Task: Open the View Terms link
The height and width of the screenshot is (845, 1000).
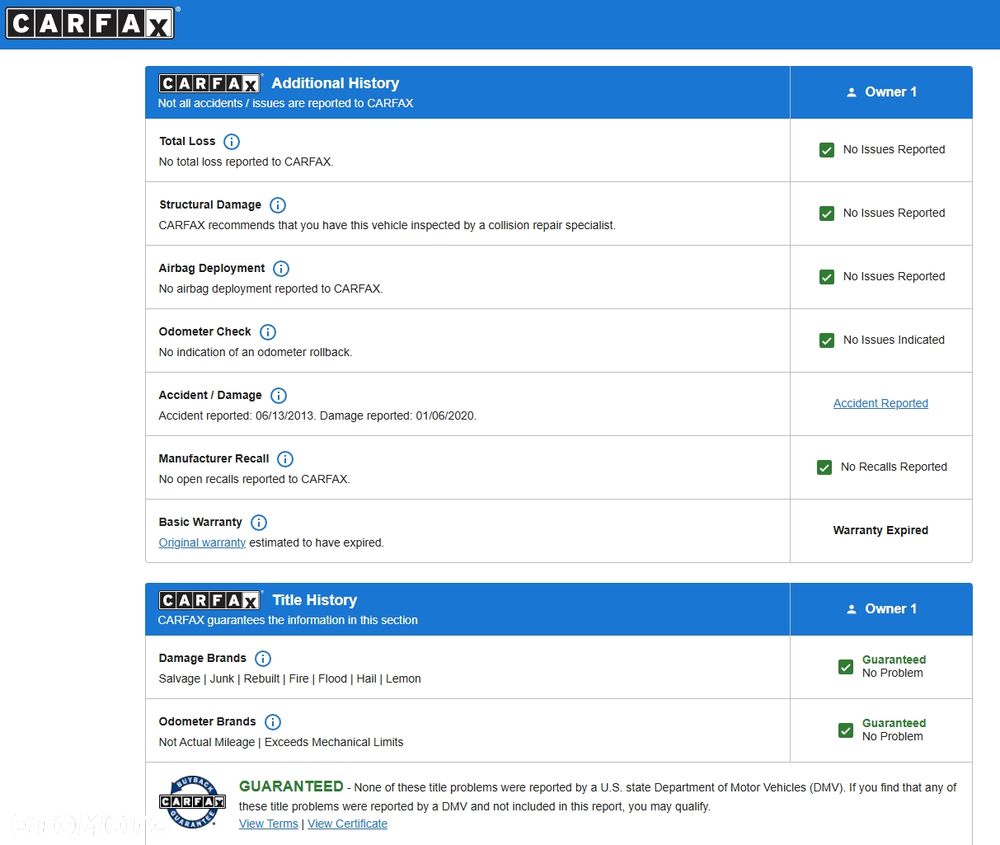Action: pos(268,823)
